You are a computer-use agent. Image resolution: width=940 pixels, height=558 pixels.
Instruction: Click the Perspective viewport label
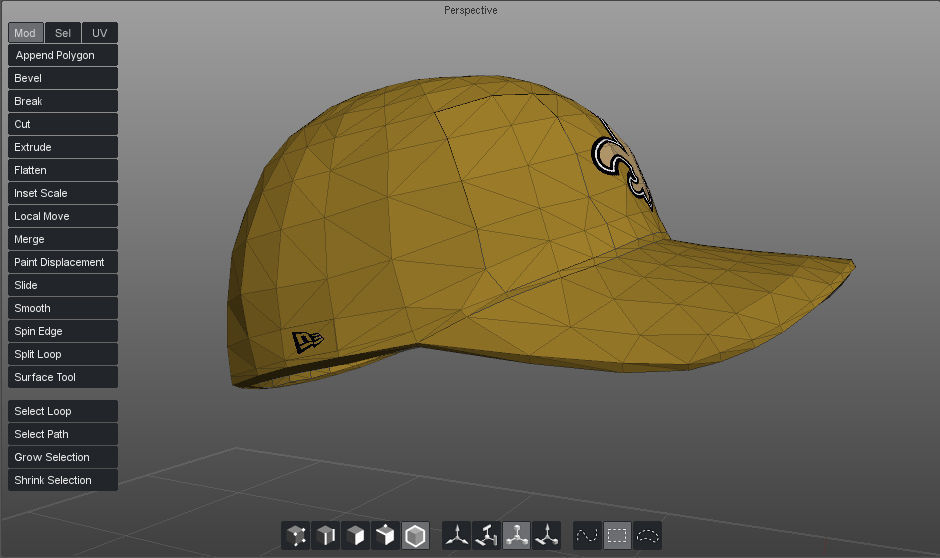[x=471, y=10]
